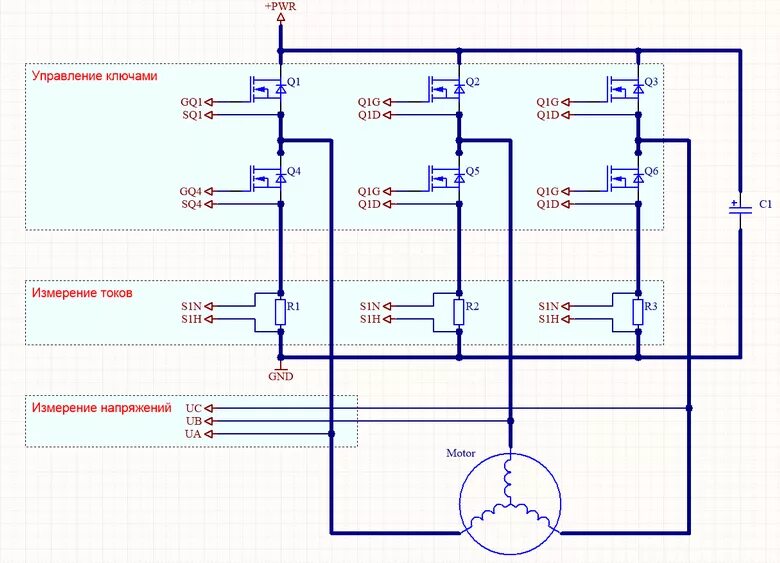This screenshot has width=780, height=563.
Task: Click the 'GQ1' net label text
Action: 192,102
